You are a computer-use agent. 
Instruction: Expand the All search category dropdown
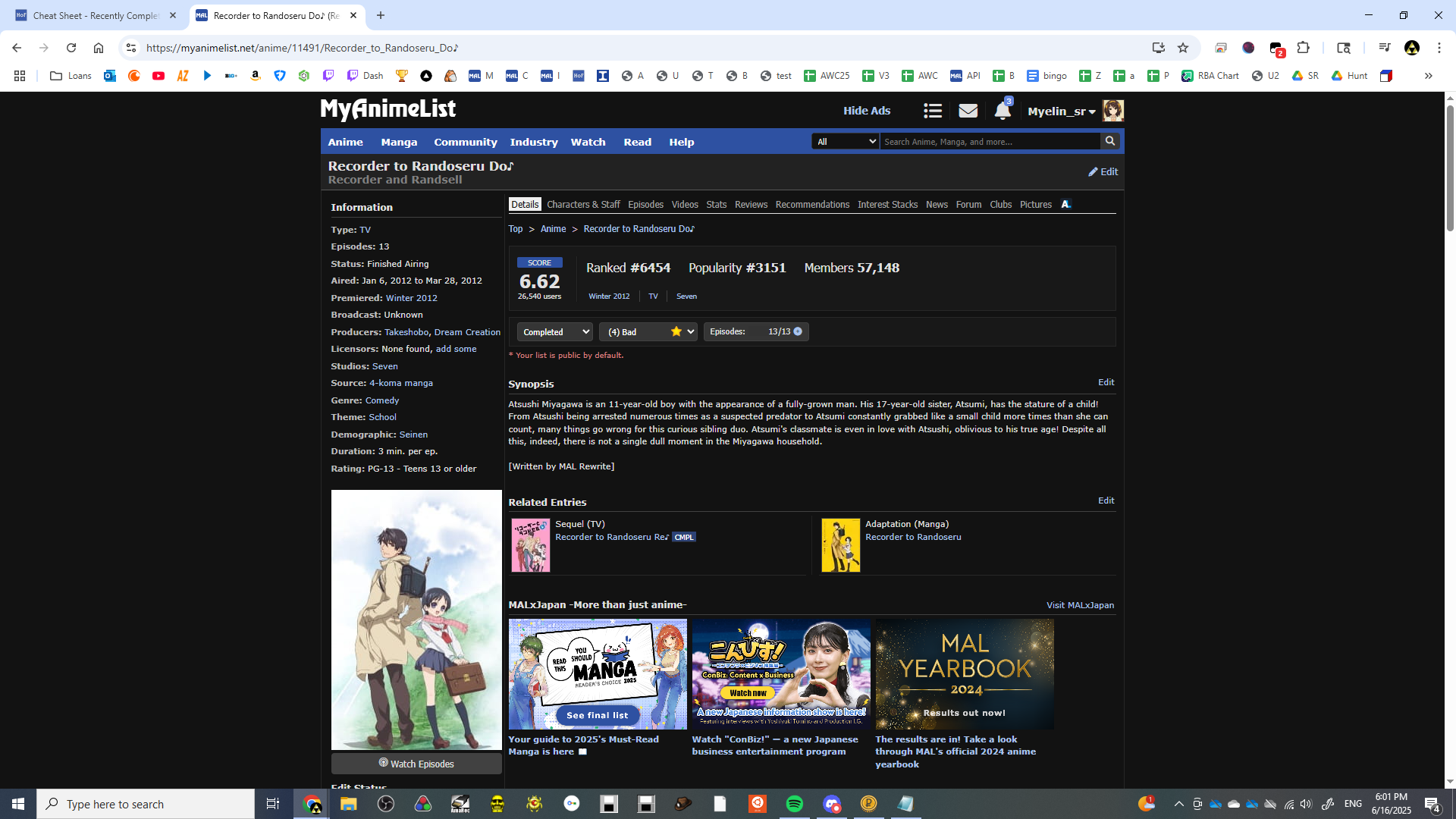coord(845,141)
